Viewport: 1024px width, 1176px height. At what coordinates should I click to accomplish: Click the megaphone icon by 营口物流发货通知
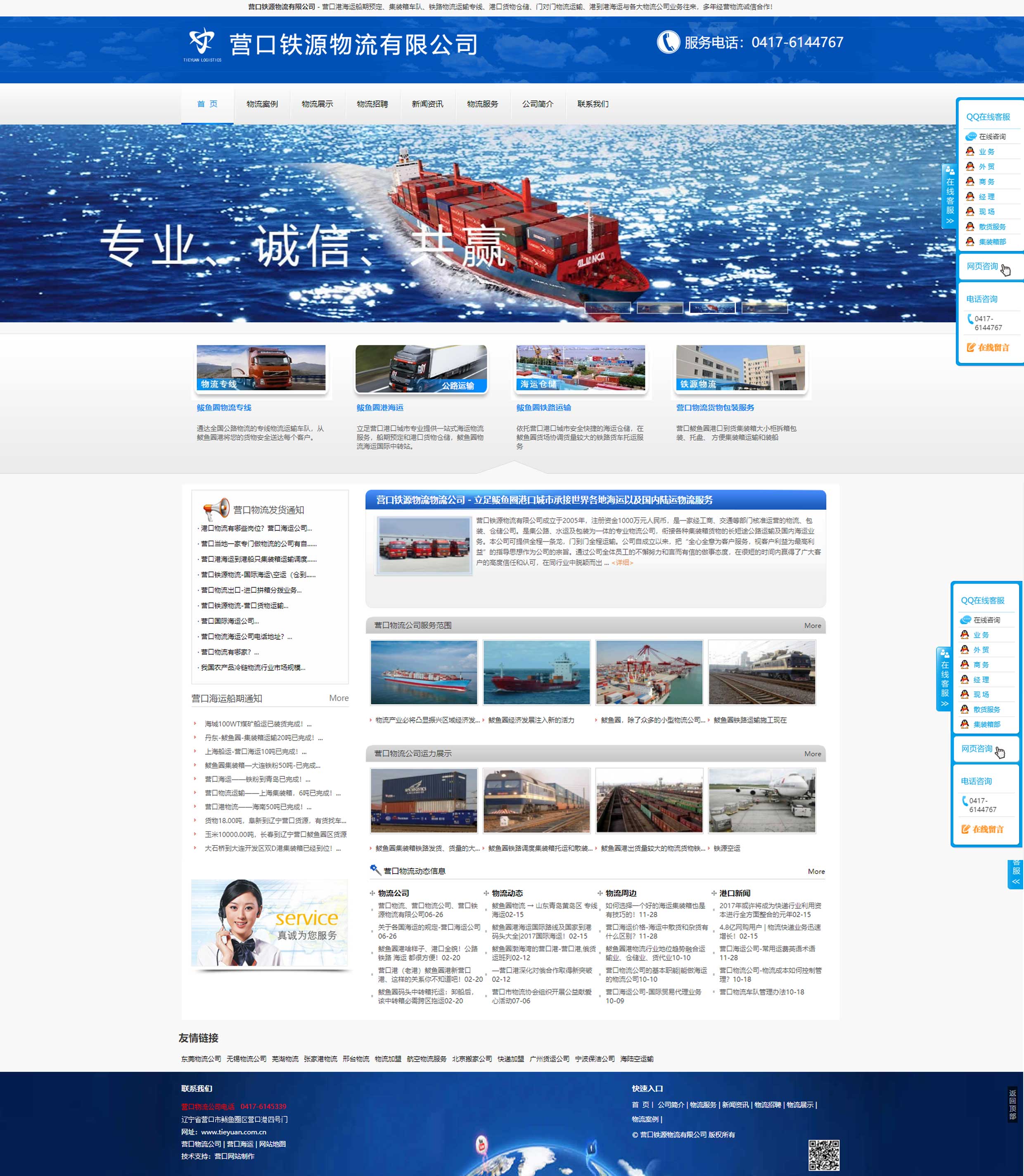[x=217, y=508]
